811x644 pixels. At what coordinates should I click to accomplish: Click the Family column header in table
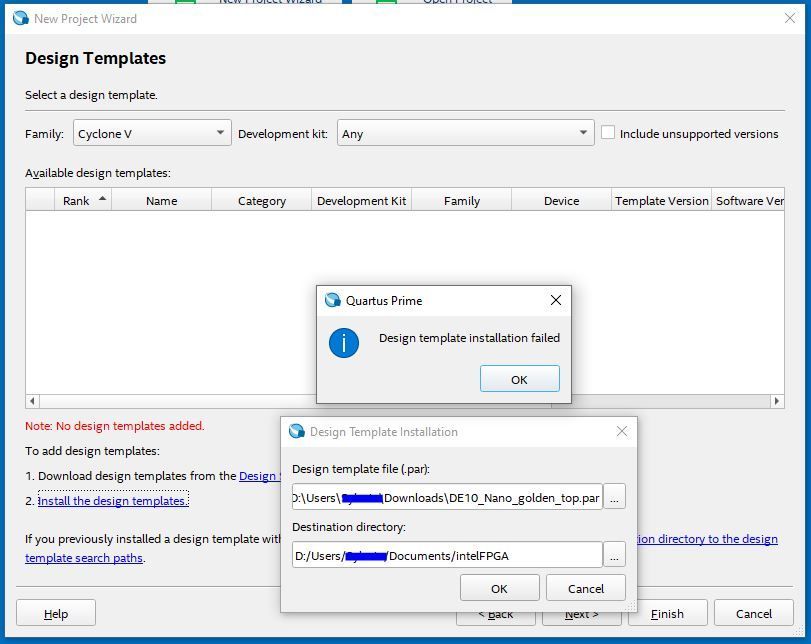pyautogui.click(x=461, y=200)
